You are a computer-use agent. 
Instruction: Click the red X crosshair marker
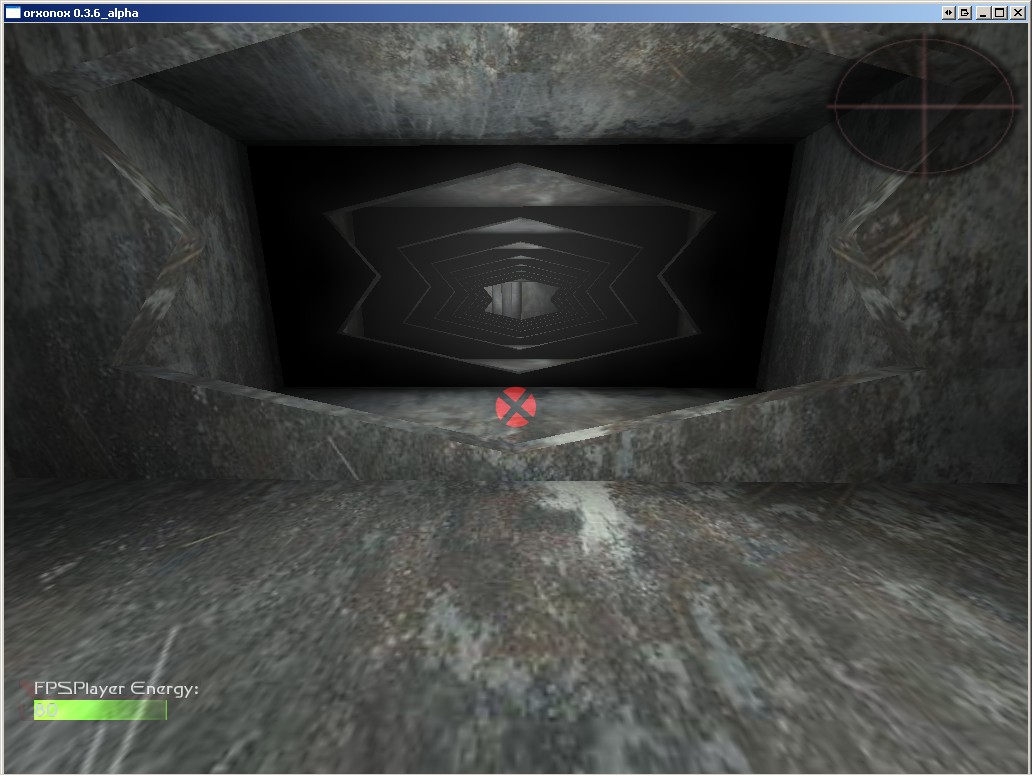click(516, 407)
